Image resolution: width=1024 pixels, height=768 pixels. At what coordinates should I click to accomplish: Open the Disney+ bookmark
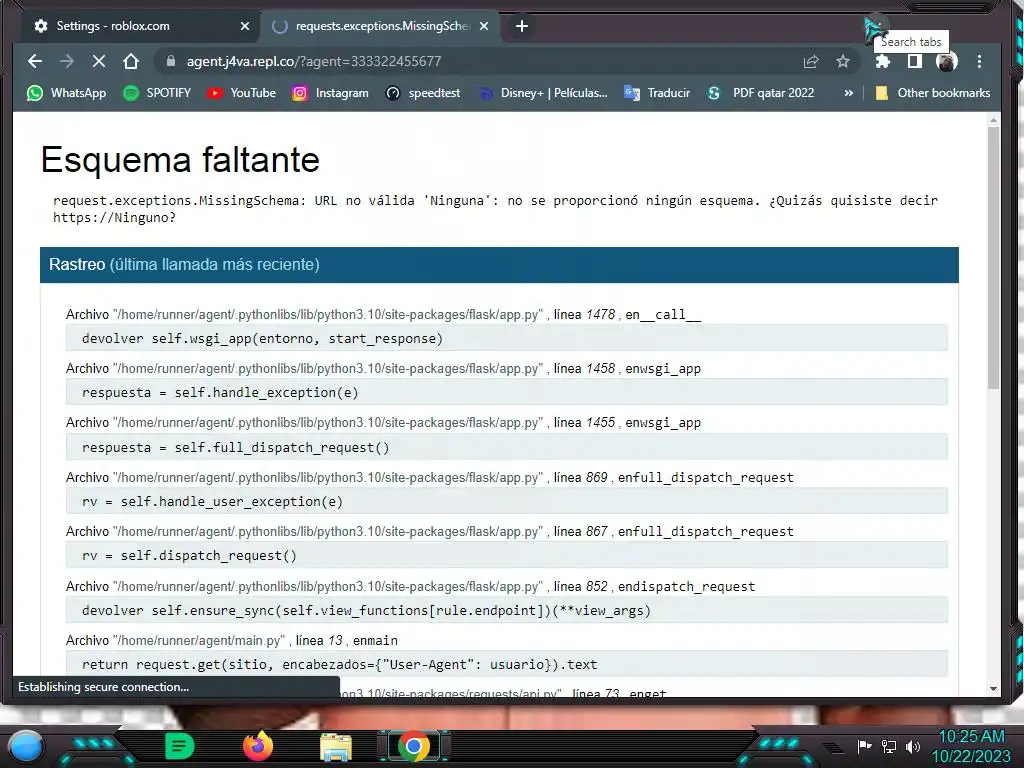pyautogui.click(x=543, y=93)
